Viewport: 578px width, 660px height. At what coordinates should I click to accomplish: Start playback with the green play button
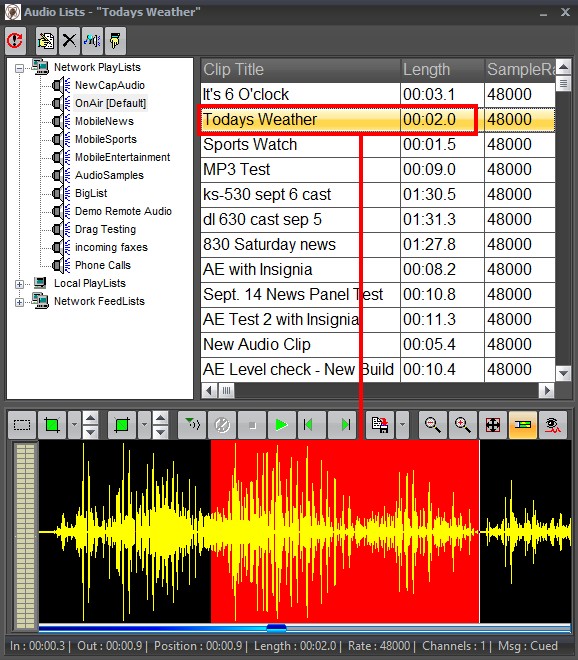pyautogui.click(x=281, y=425)
